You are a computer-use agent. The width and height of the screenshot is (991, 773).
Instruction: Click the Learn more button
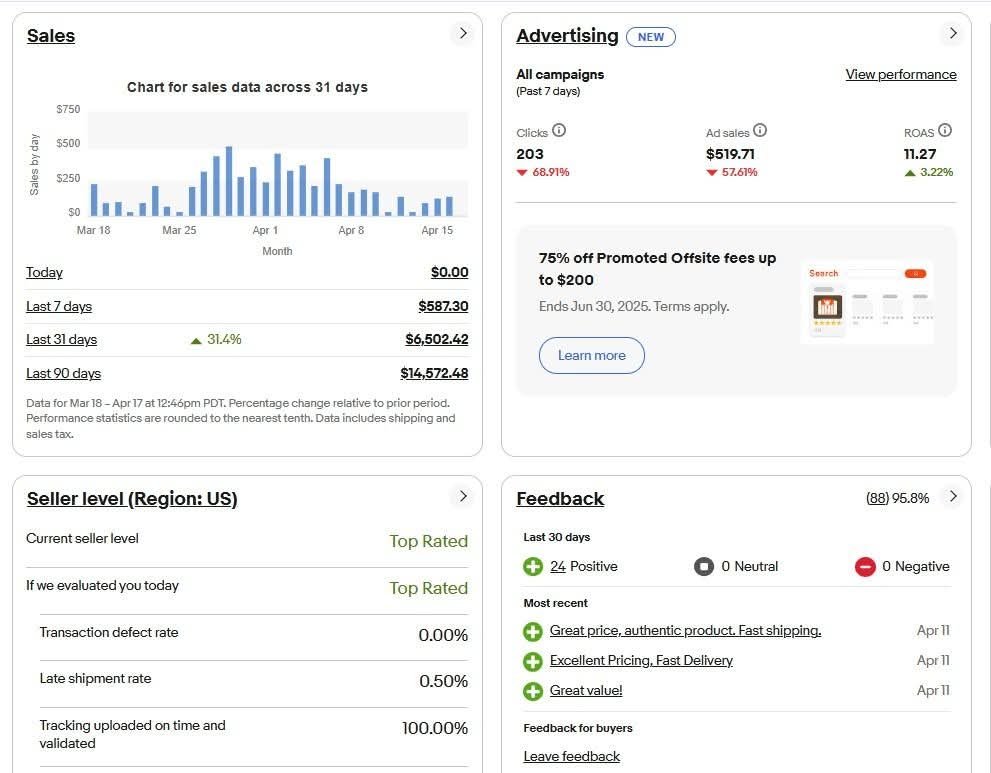click(x=592, y=355)
